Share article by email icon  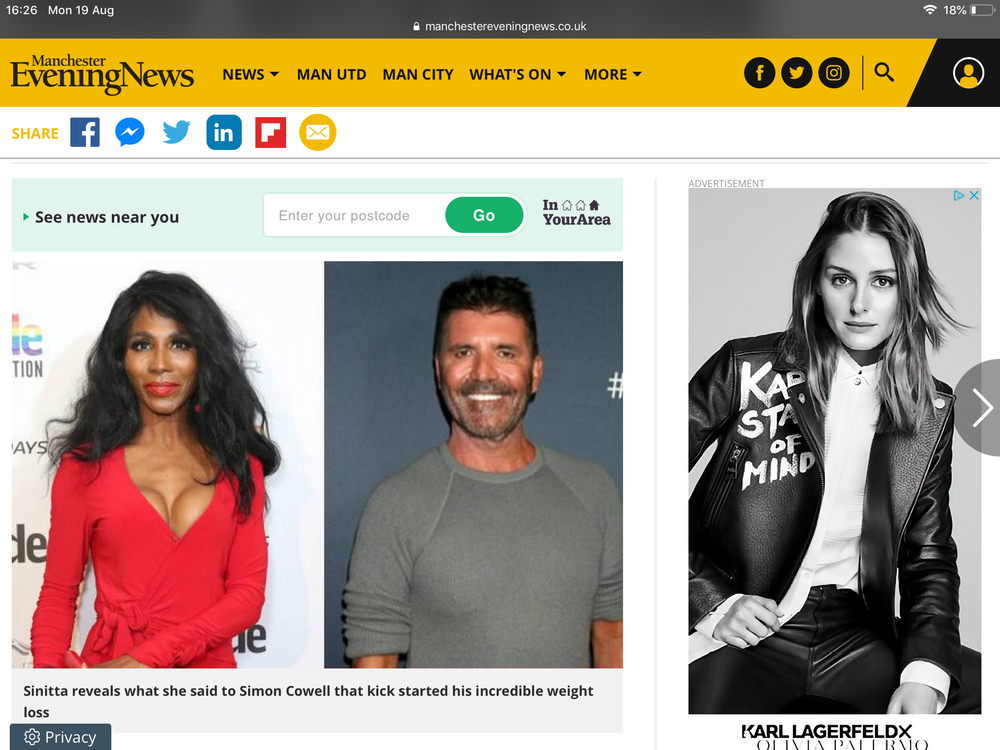click(x=318, y=133)
